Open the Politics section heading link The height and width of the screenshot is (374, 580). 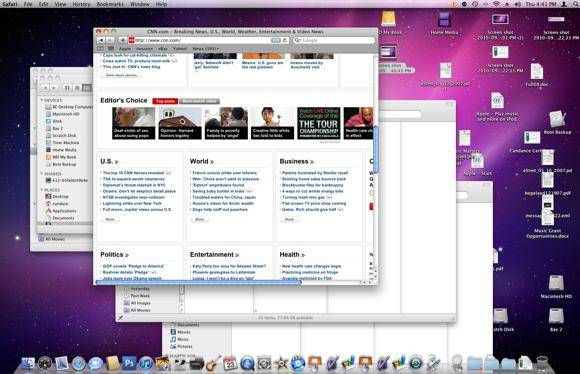coord(114,255)
